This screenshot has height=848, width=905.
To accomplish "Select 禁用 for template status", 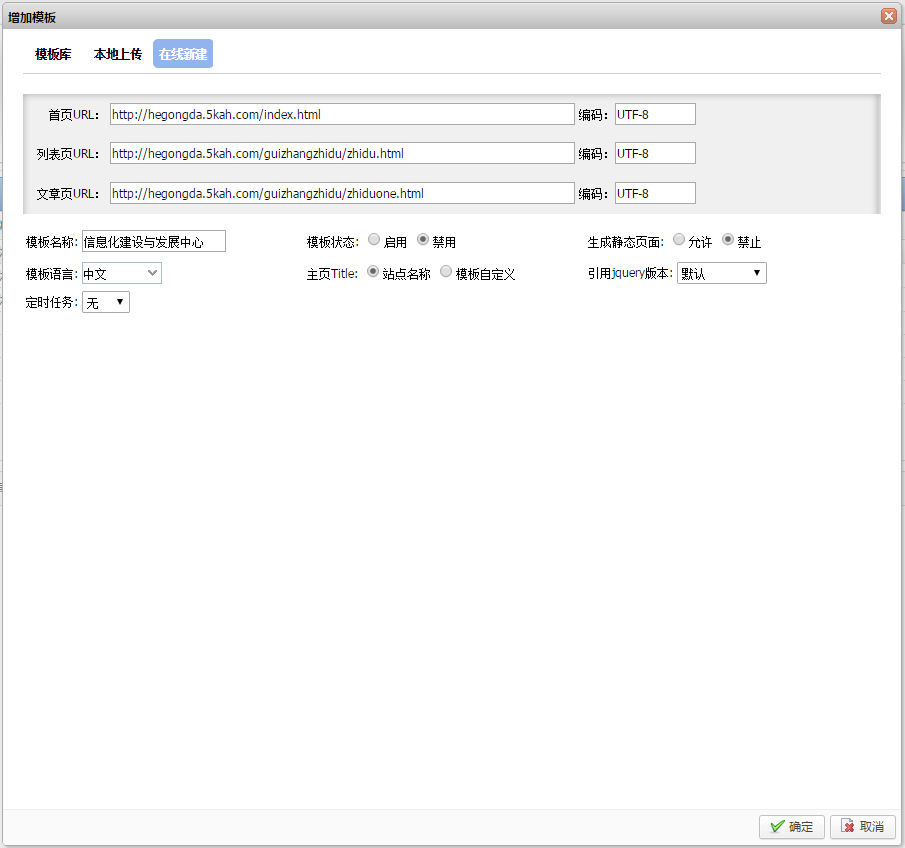I will tap(423, 240).
